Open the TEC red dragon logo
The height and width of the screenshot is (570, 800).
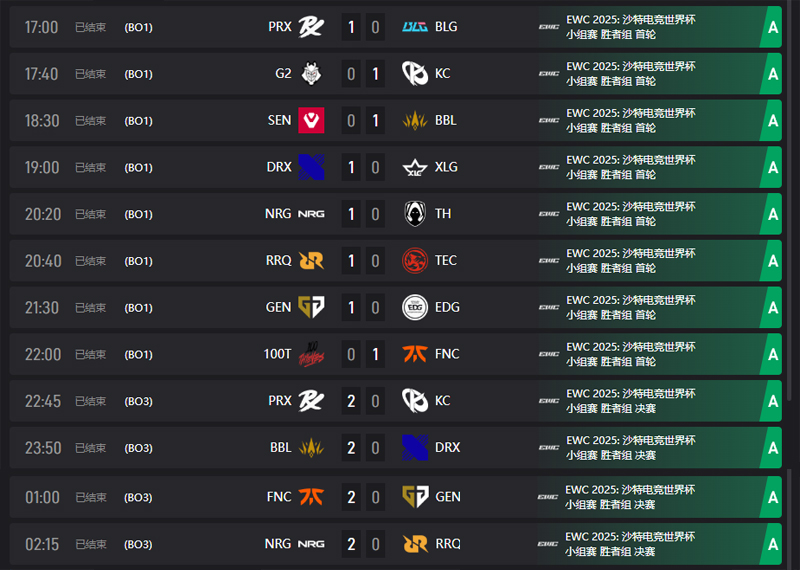tap(415, 261)
